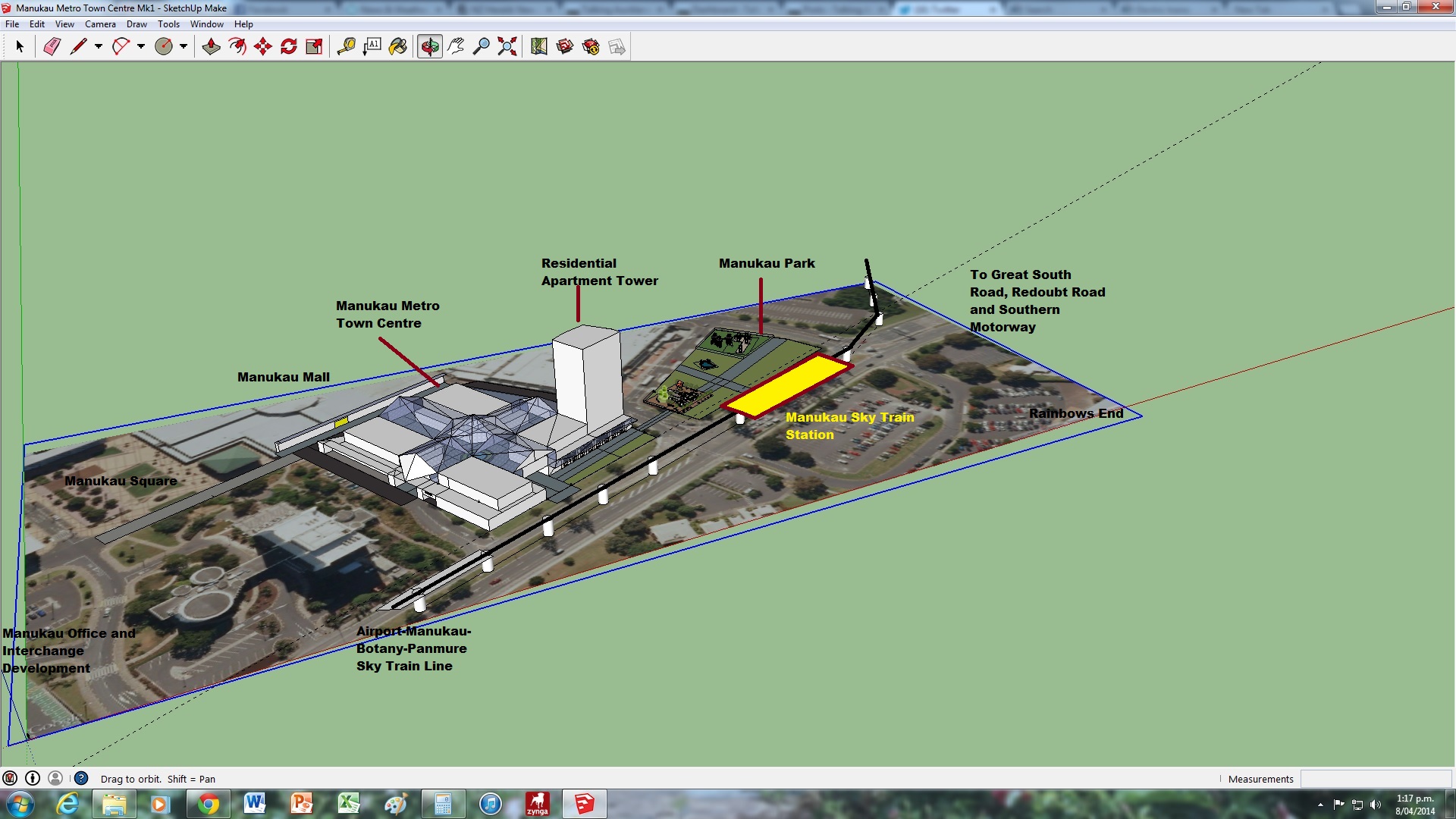The width and height of the screenshot is (1456, 819).
Task: Select the Push/Pull tool
Action: 211,47
